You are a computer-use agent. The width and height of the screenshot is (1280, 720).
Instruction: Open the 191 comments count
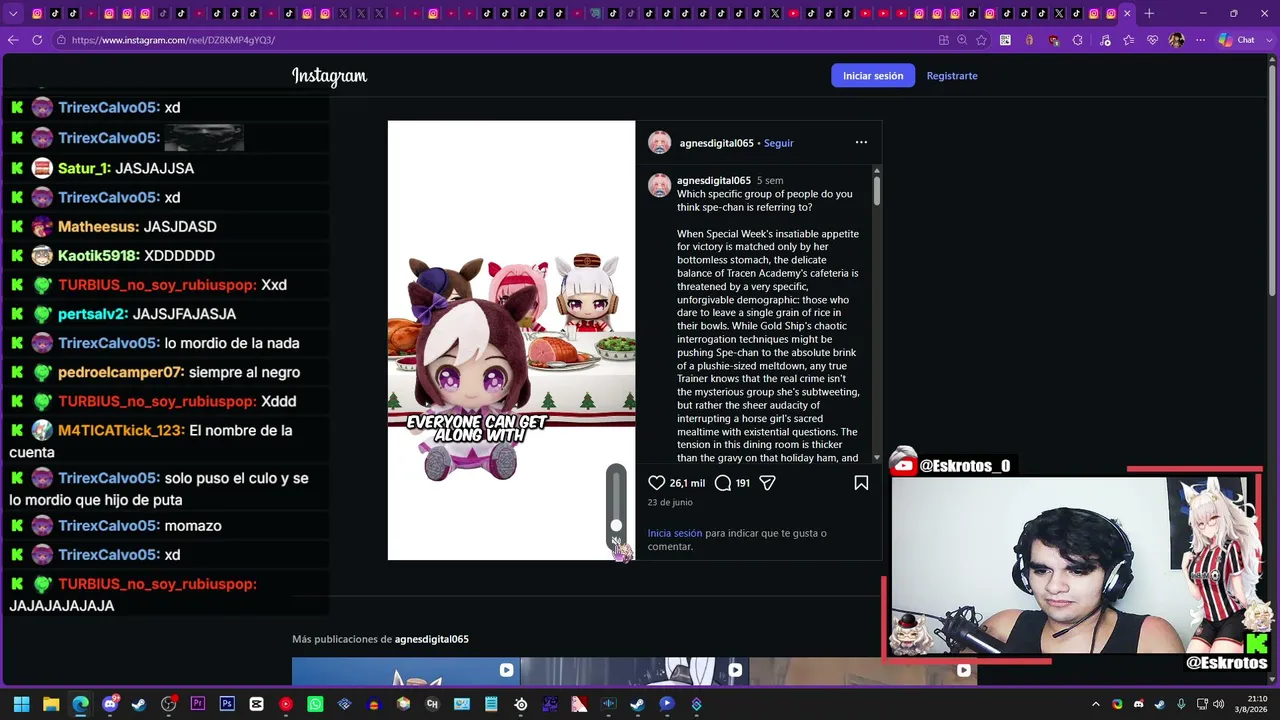tap(743, 483)
